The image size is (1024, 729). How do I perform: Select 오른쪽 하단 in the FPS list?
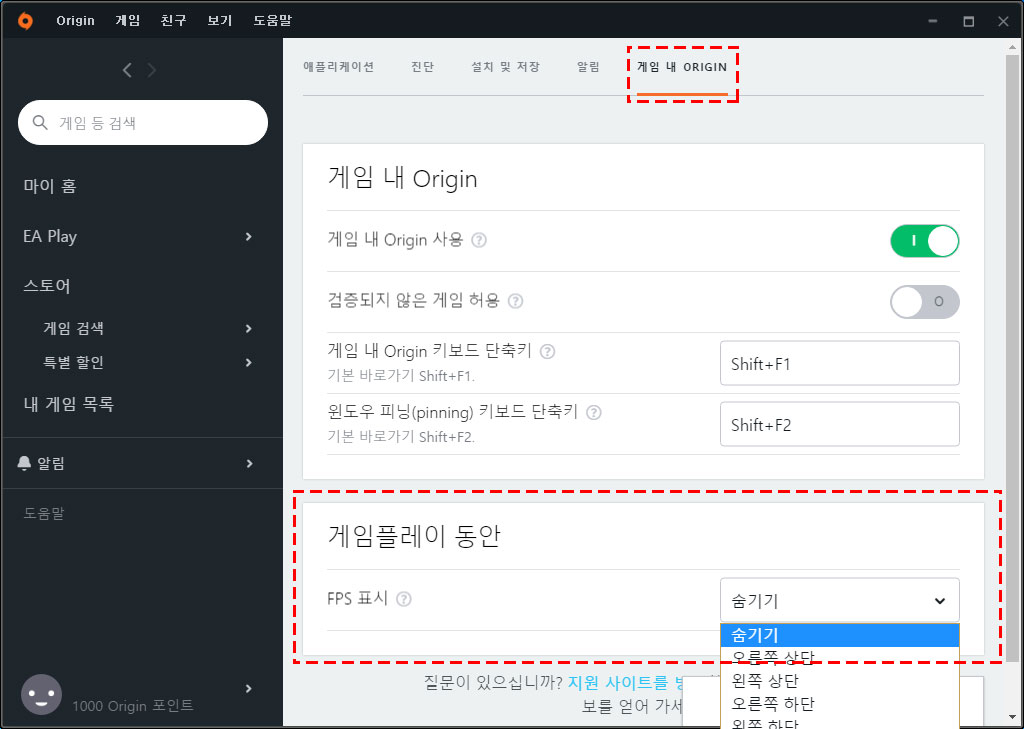click(x=840, y=704)
